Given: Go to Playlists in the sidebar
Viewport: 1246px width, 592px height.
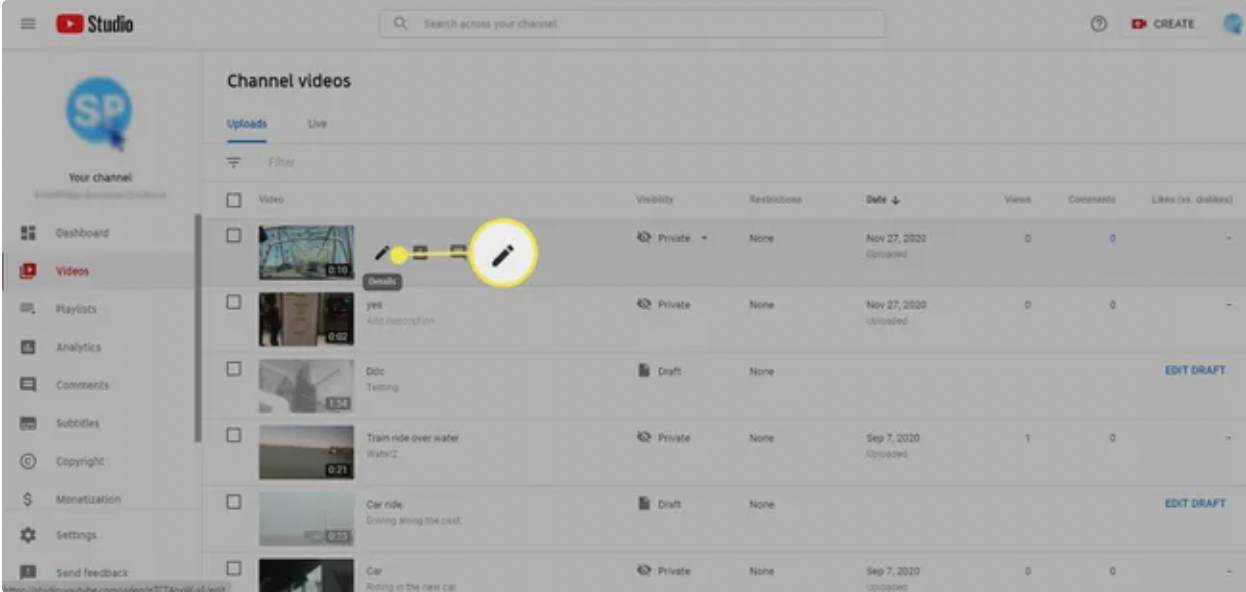Looking at the screenshot, I should (77, 309).
